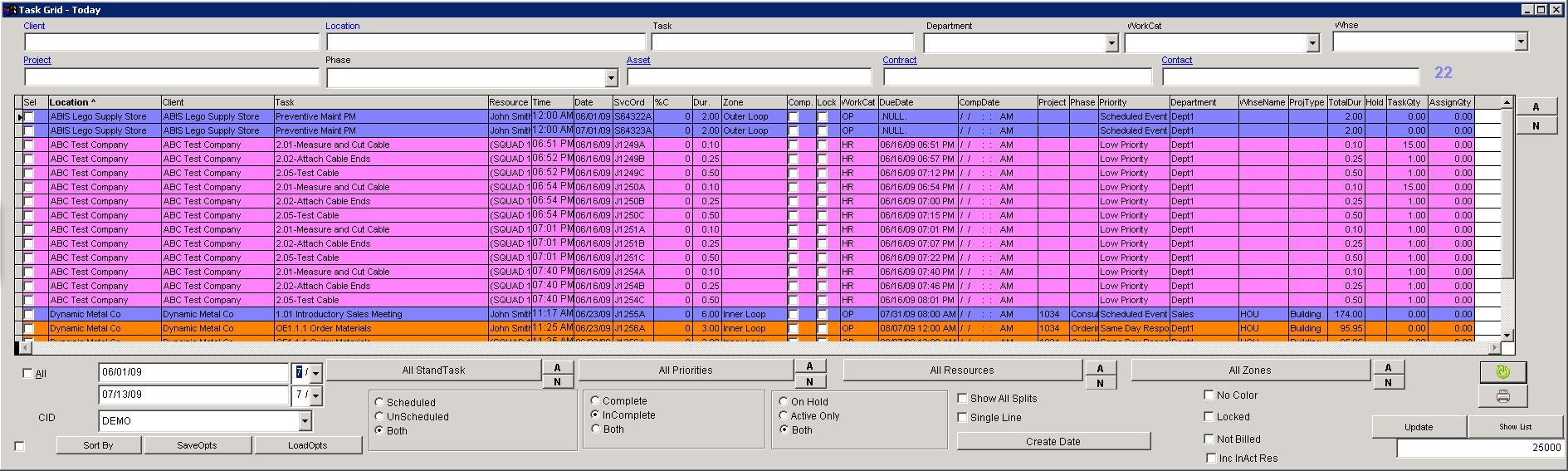Enable the Show All Splits checkbox
This screenshot has height=471, width=1568.
coord(963,399)
